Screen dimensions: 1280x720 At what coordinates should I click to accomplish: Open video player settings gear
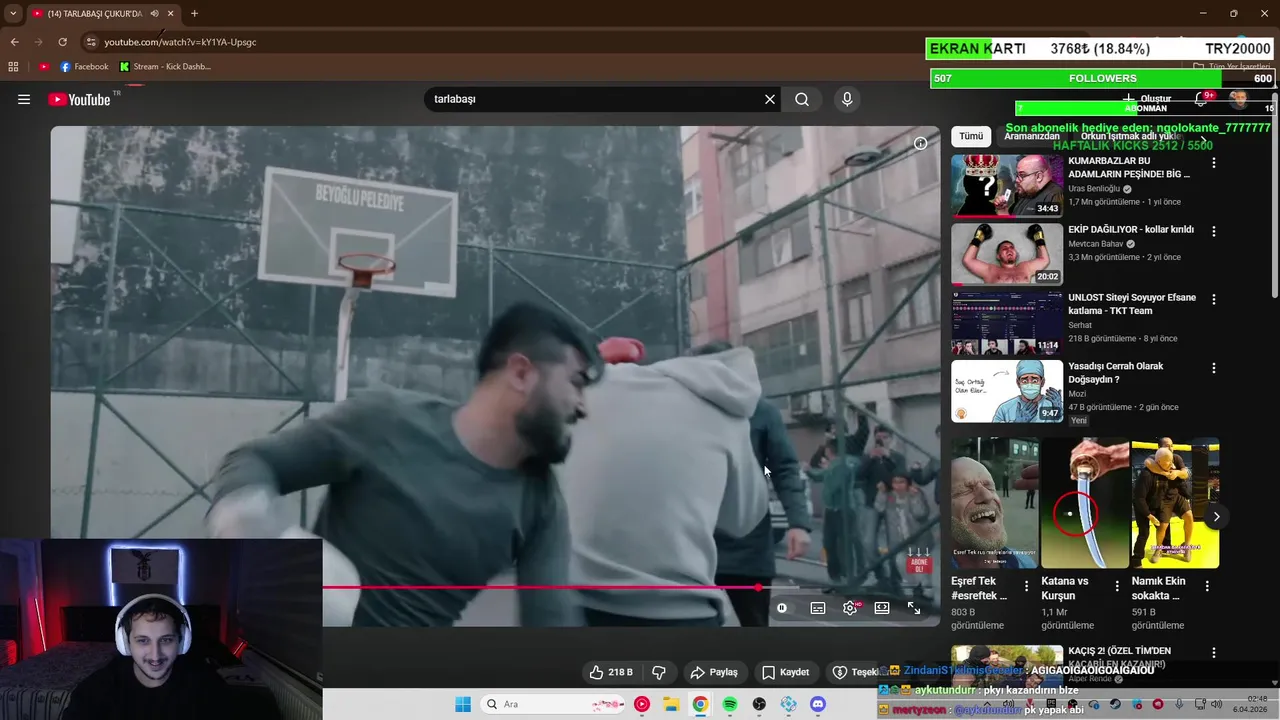[850, 608]
